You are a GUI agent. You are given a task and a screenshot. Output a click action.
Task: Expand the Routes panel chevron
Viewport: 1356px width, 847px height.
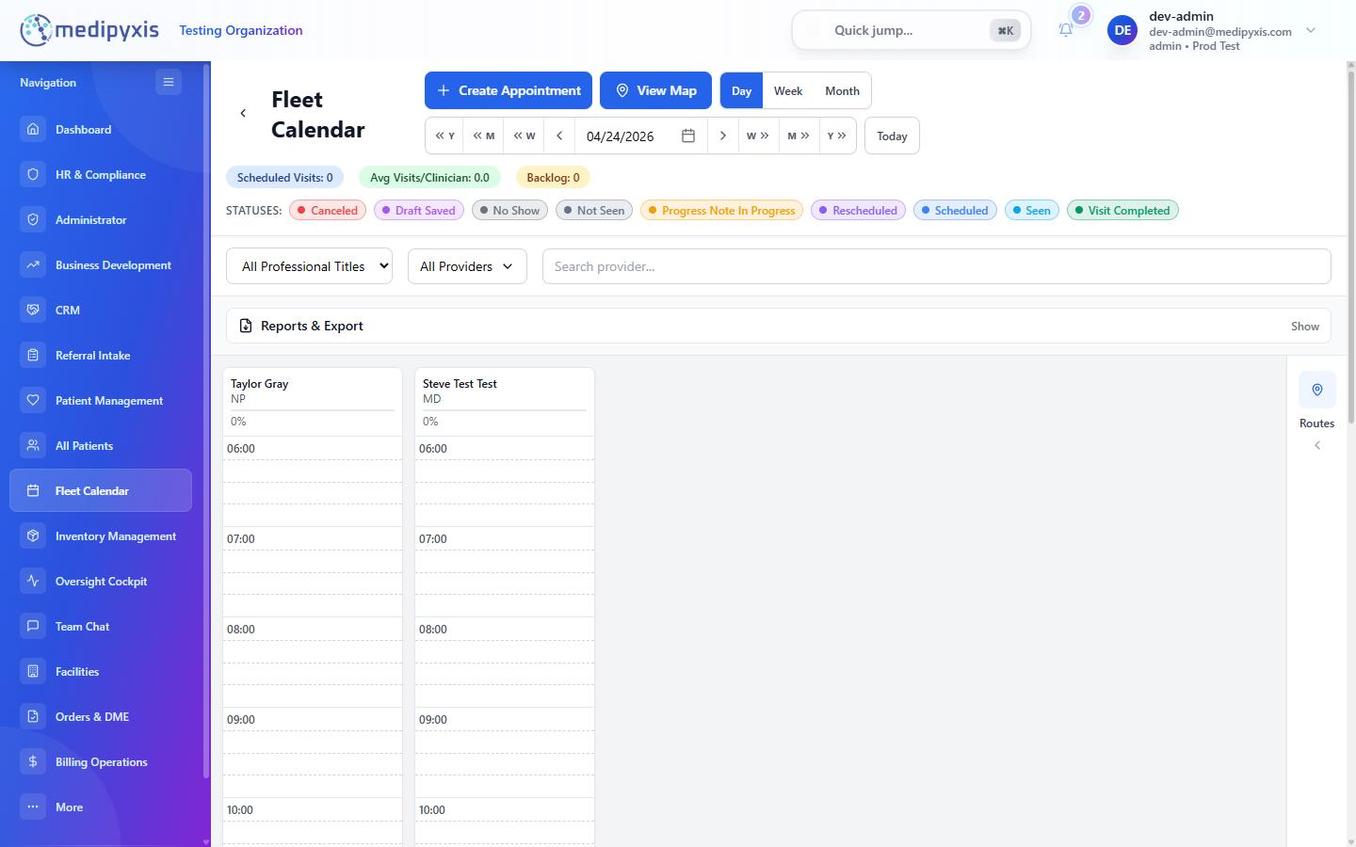(x=1317, y=445)
